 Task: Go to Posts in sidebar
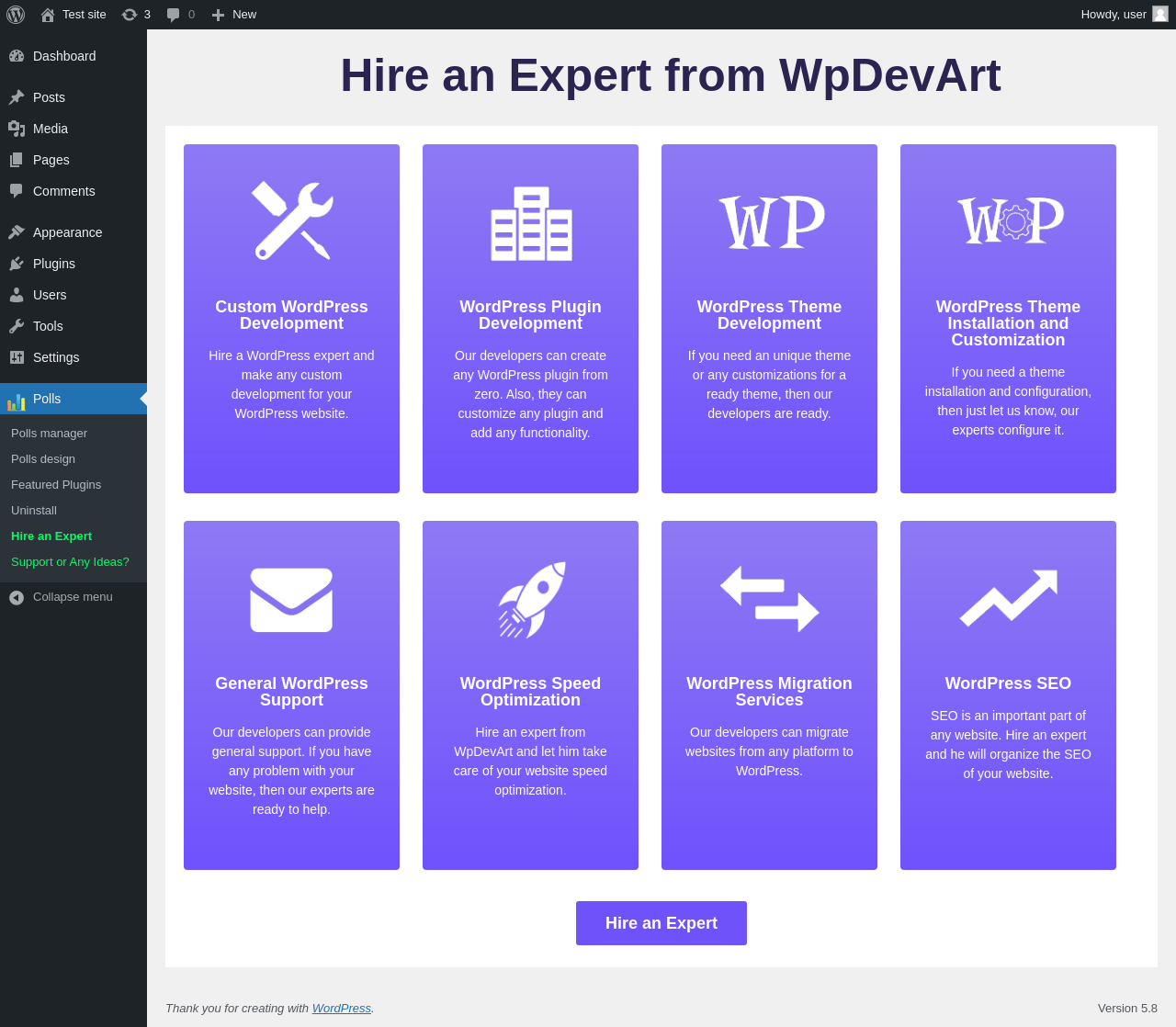pyautogui.click(x=73, y=97)
